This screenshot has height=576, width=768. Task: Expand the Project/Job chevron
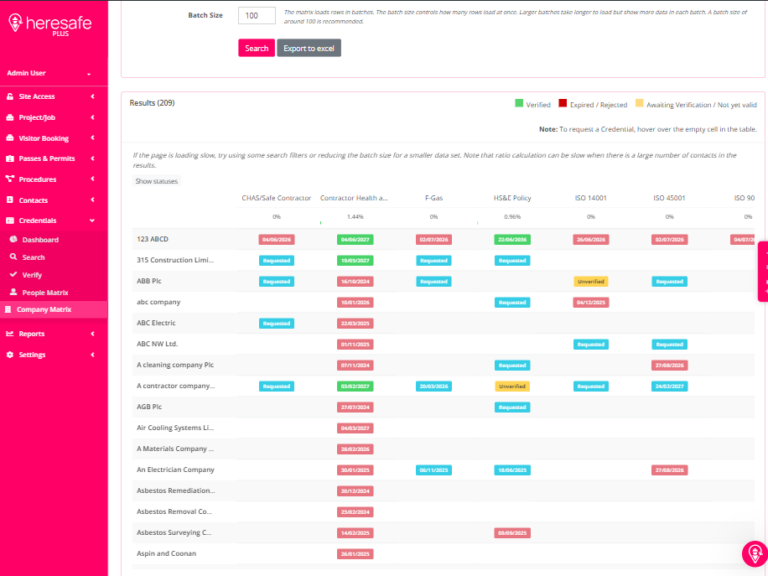[93, 118]
